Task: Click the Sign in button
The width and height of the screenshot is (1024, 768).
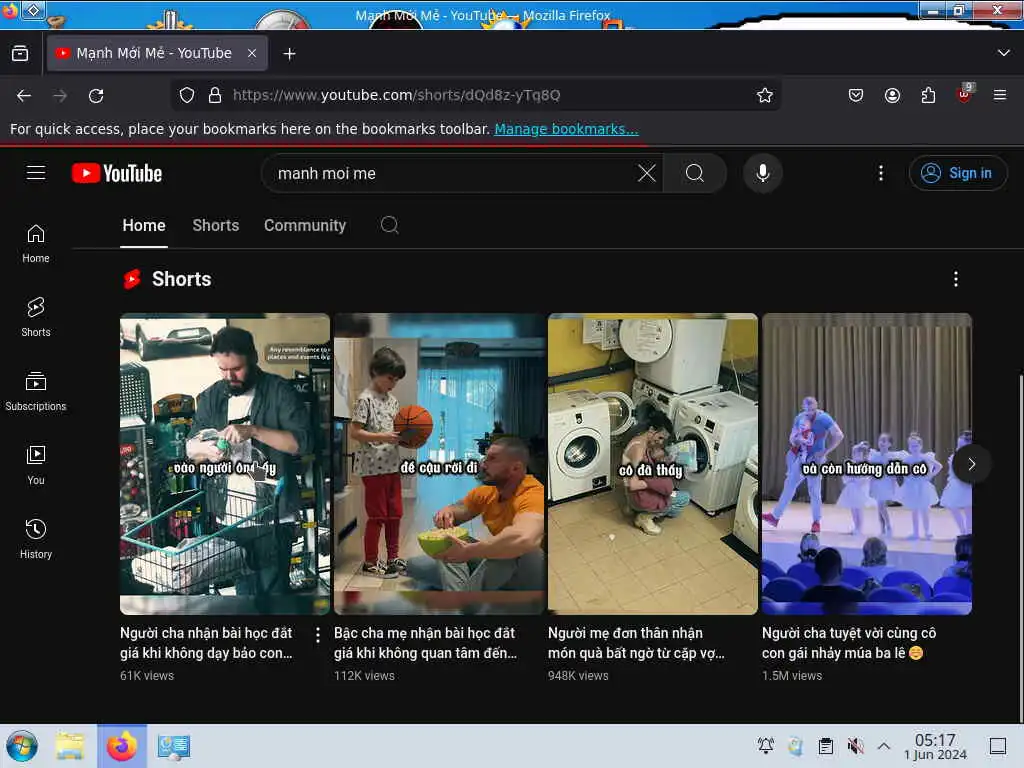Action: tap(957, 173)
